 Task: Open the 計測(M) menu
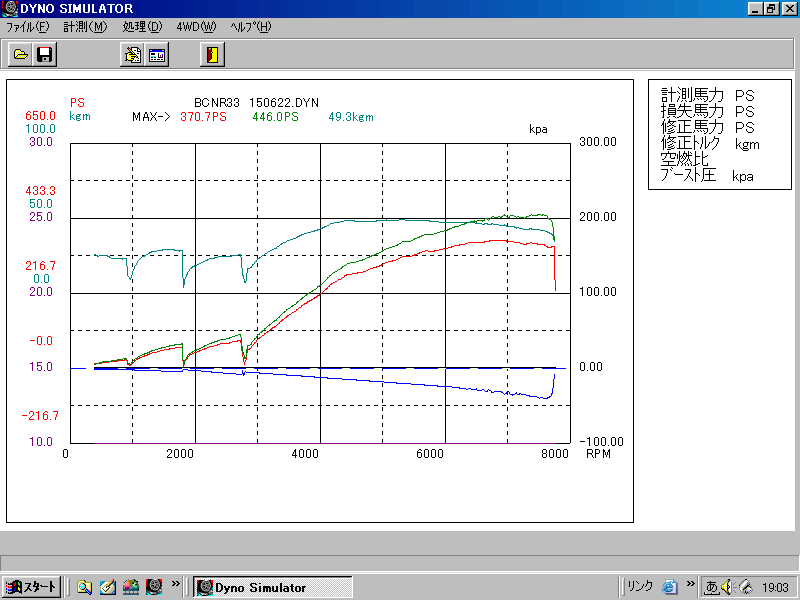tap(85, 27)
